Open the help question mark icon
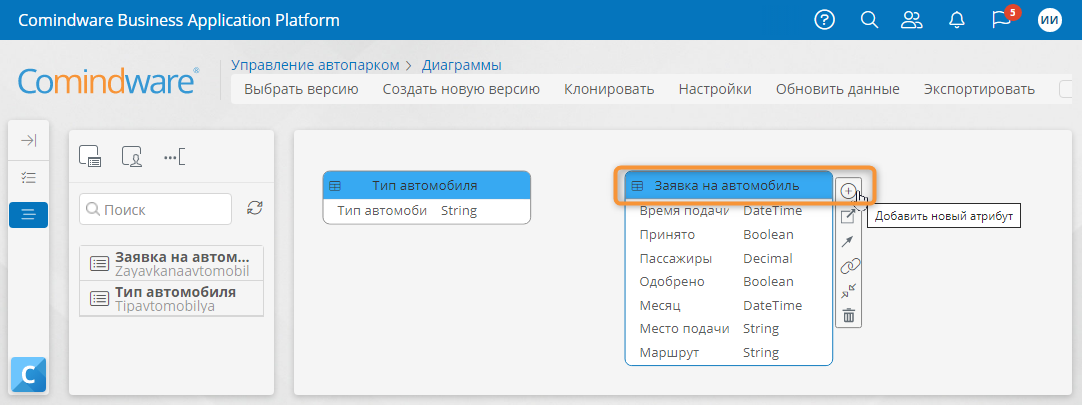 click(825, 20)
